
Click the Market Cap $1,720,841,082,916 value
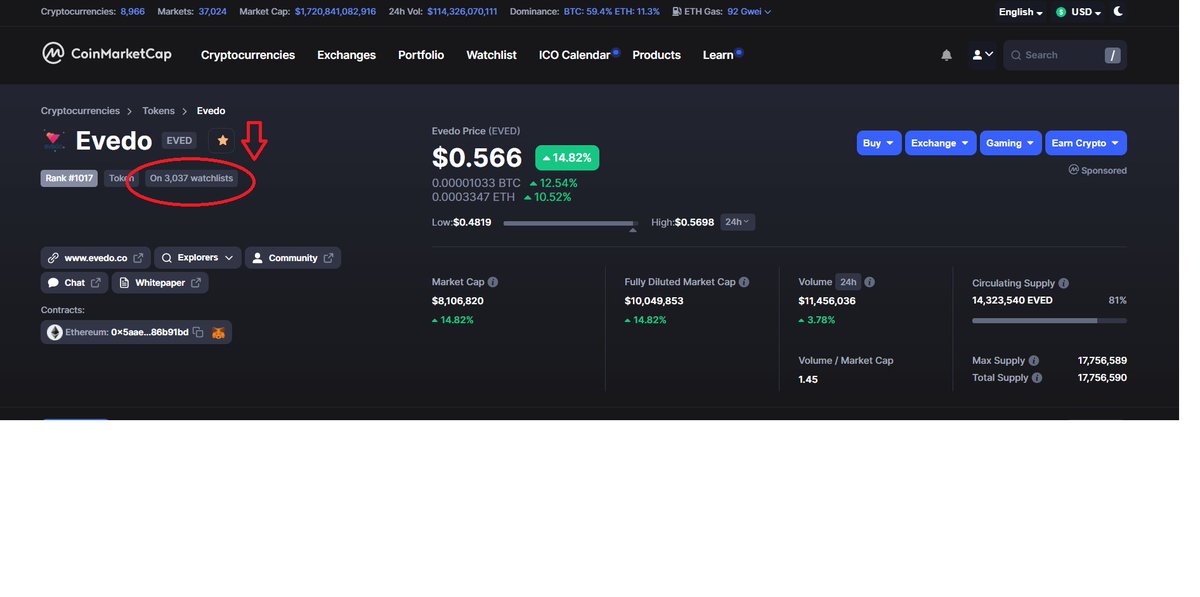point(335,12)
